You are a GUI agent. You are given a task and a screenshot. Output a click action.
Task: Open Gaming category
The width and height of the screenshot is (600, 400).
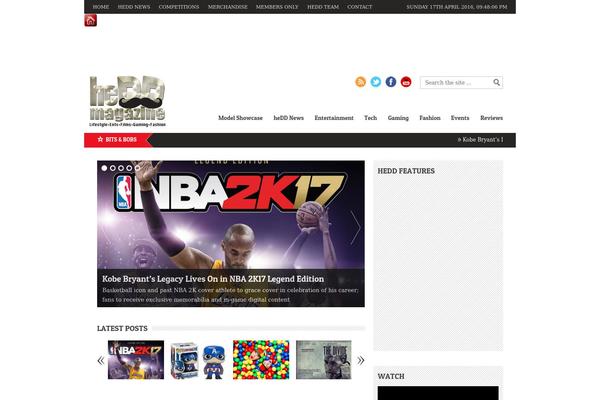click(x=398, y=118)
